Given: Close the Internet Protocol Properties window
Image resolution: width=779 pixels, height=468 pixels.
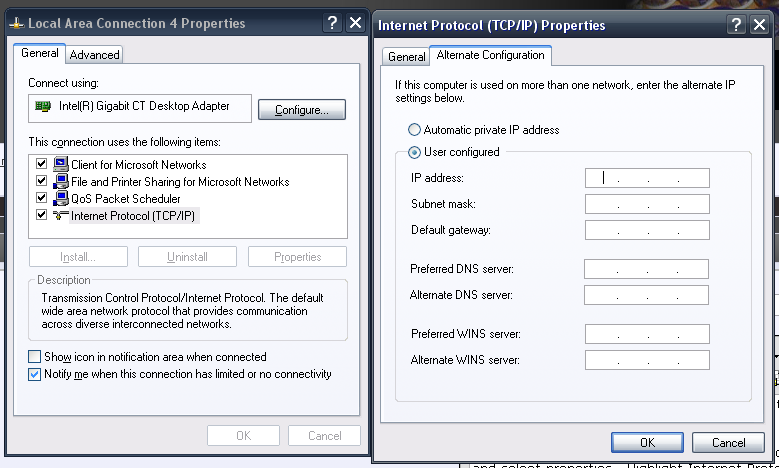Looking at the screenshot, I should [760, 25].
